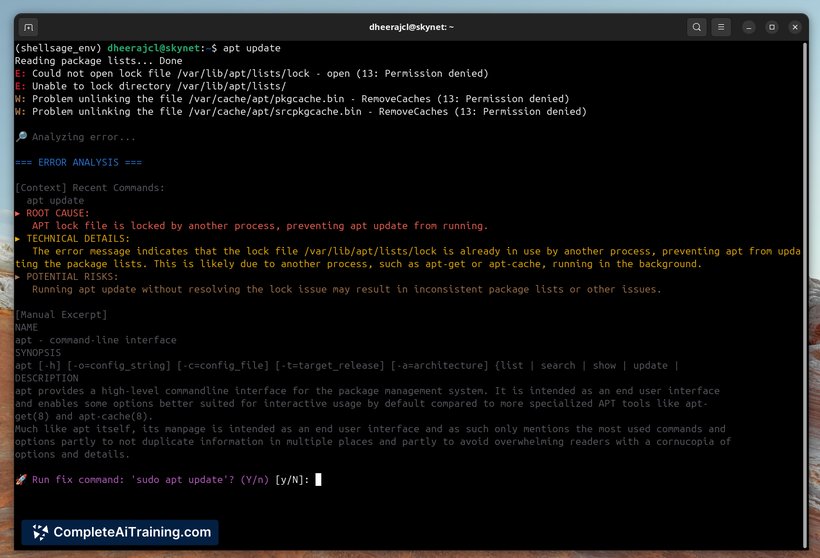Maximize the terminal window
Image resolution: width=820 pixels, height=558 pixels.
click(x=772, y=27)
